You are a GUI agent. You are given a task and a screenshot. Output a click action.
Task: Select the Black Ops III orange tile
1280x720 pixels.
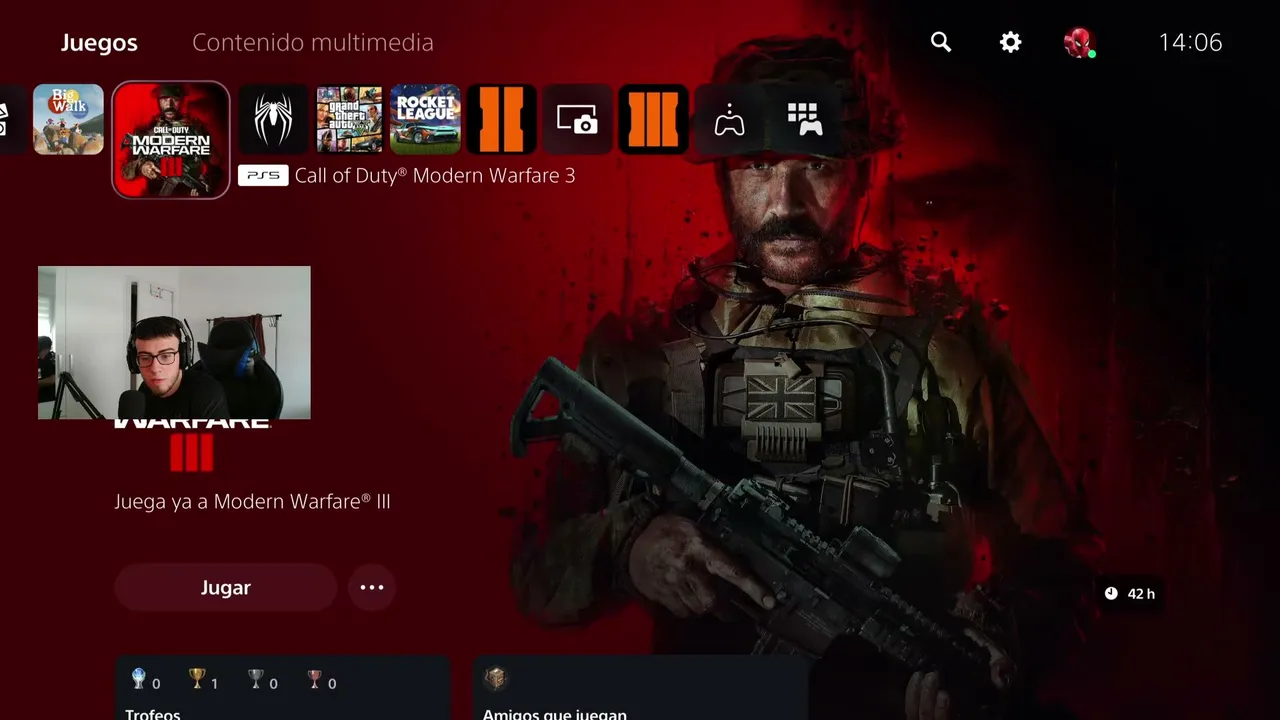coord(653,119)
